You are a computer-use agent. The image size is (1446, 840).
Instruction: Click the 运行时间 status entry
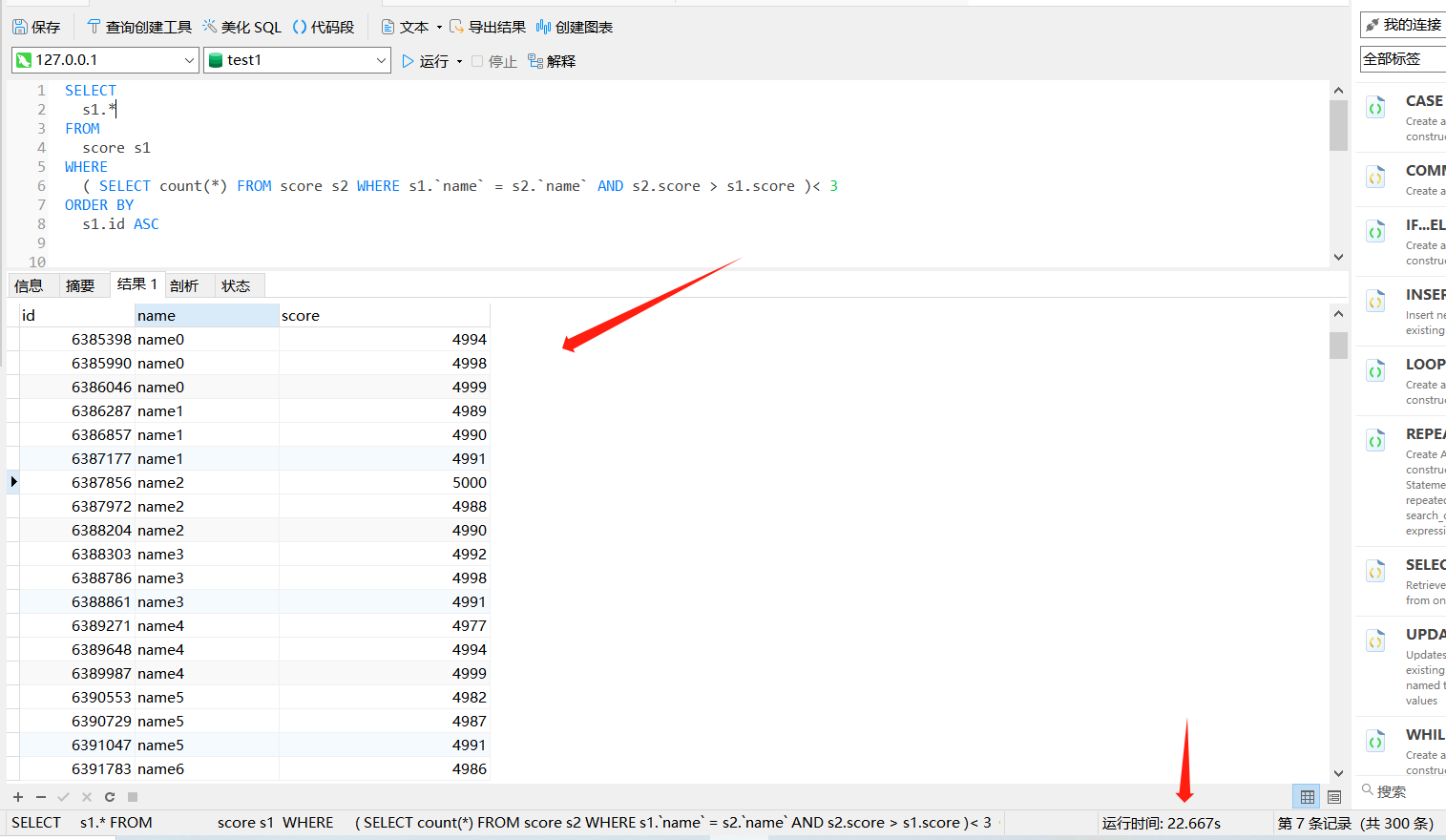pos(1162,823)
